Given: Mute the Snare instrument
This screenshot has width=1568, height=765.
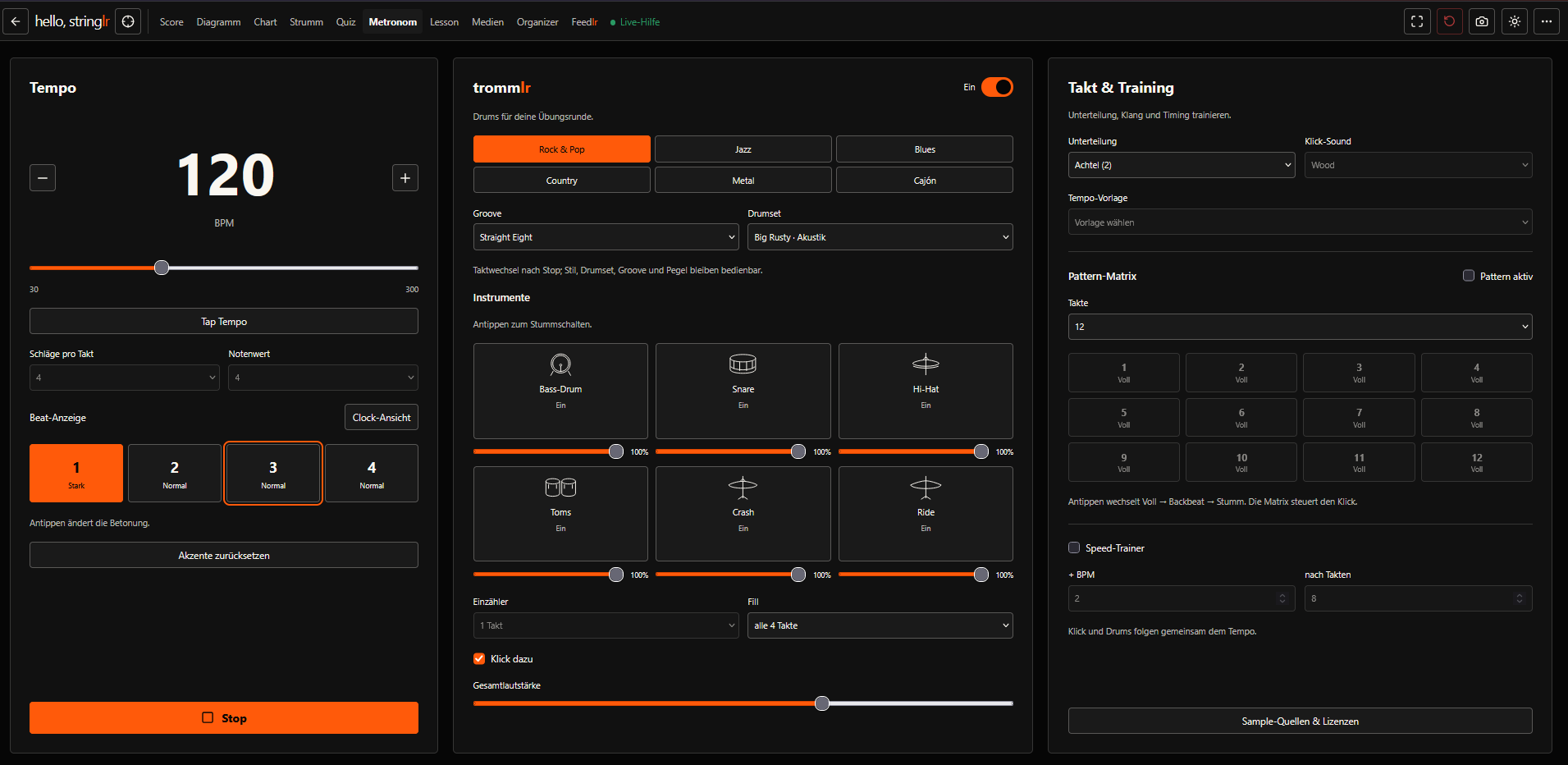Looking at the screenshot, I should click(x=743, y=391).
